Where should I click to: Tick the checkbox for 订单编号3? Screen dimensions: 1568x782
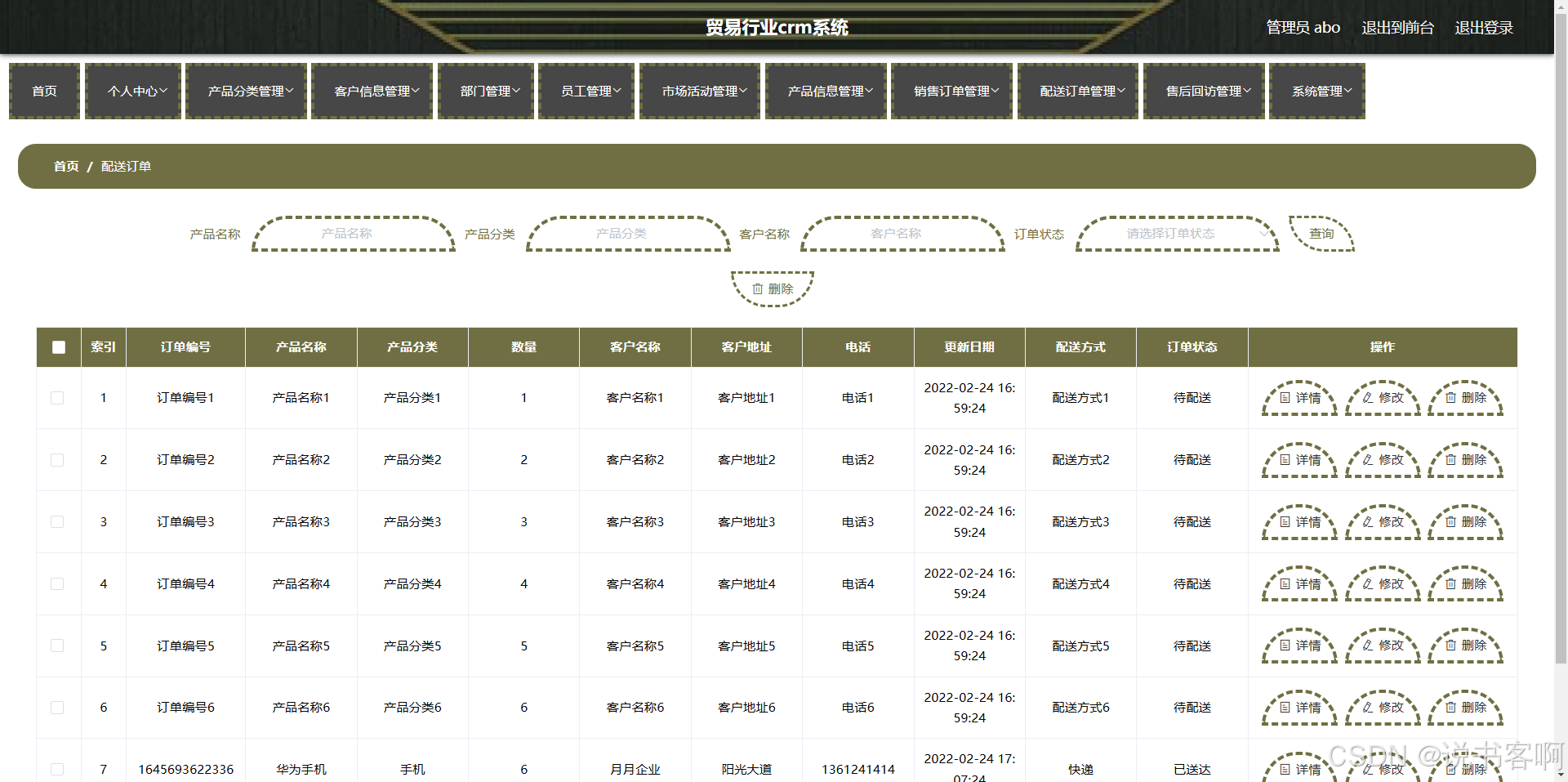[57, 522]
